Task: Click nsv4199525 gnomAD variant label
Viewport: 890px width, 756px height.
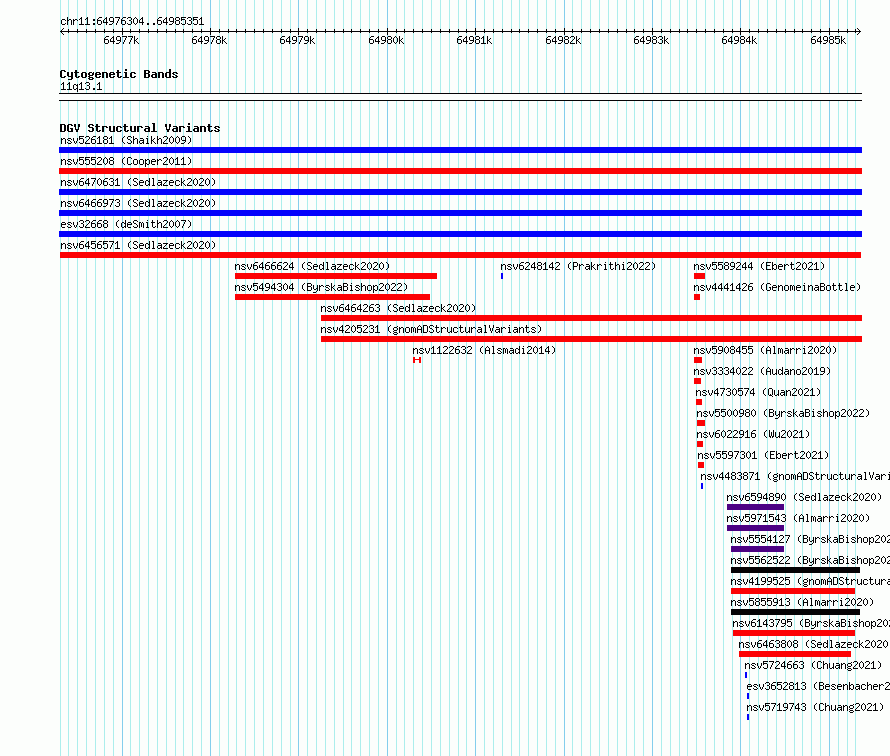Action: tap(810, 581)
